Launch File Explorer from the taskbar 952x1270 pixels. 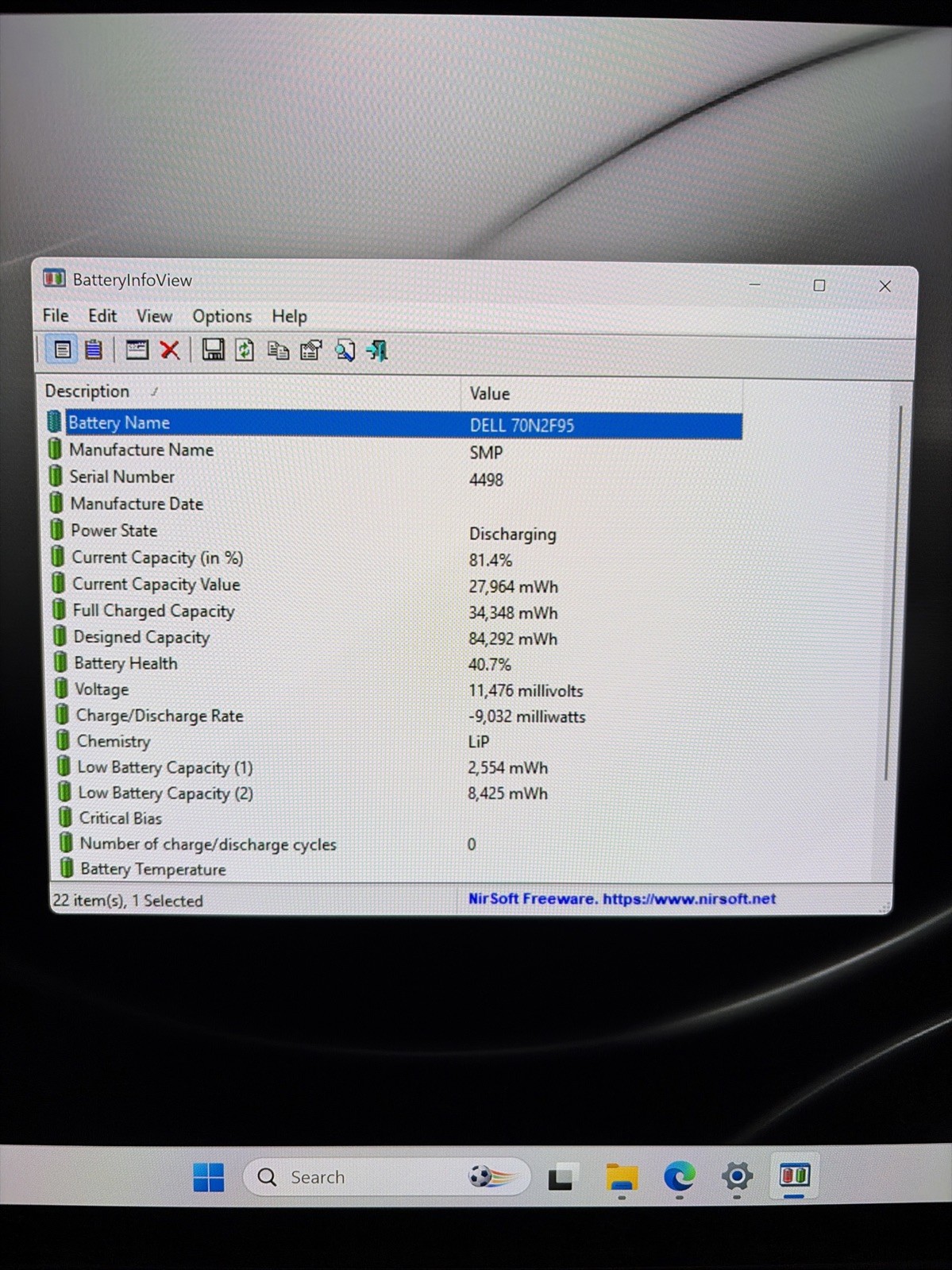622,1177
